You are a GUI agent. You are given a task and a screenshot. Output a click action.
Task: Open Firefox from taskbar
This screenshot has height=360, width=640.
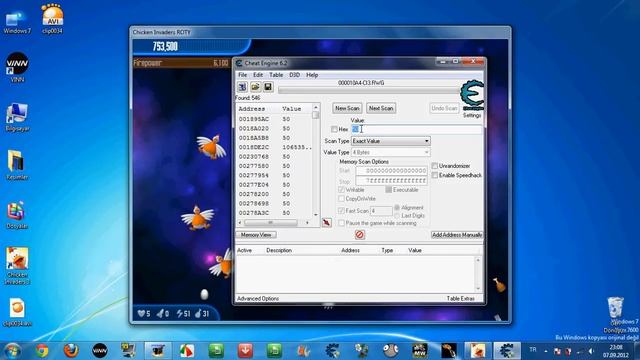pos(71,351)
